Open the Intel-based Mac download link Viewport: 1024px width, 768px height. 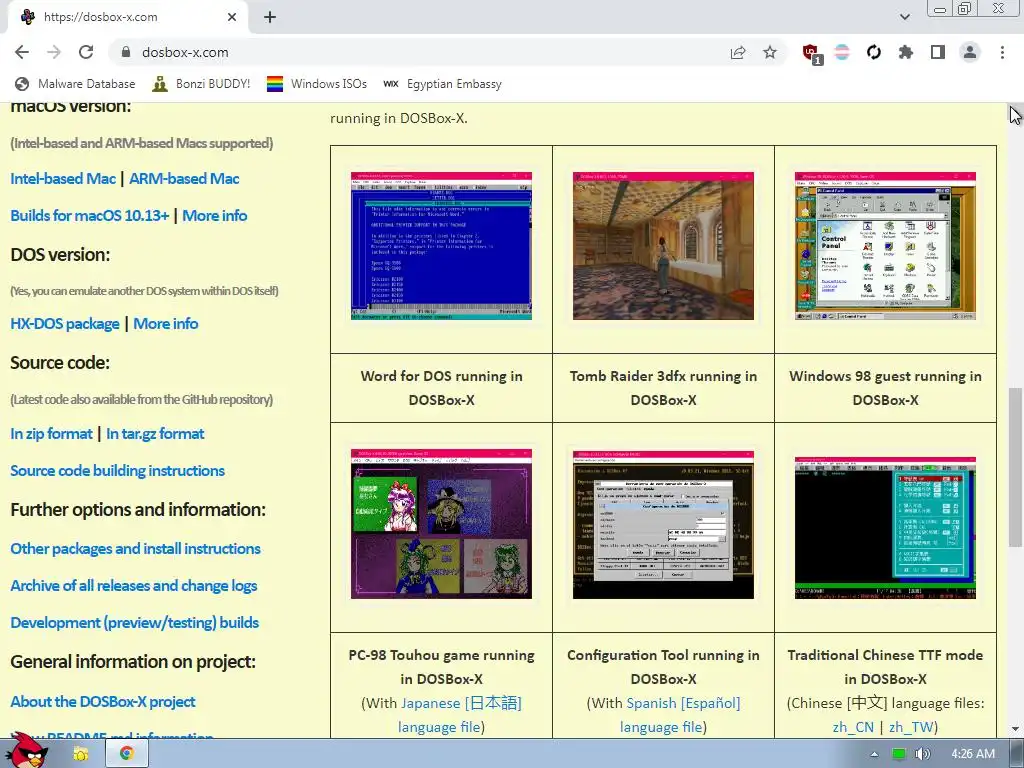click(63, 178)
